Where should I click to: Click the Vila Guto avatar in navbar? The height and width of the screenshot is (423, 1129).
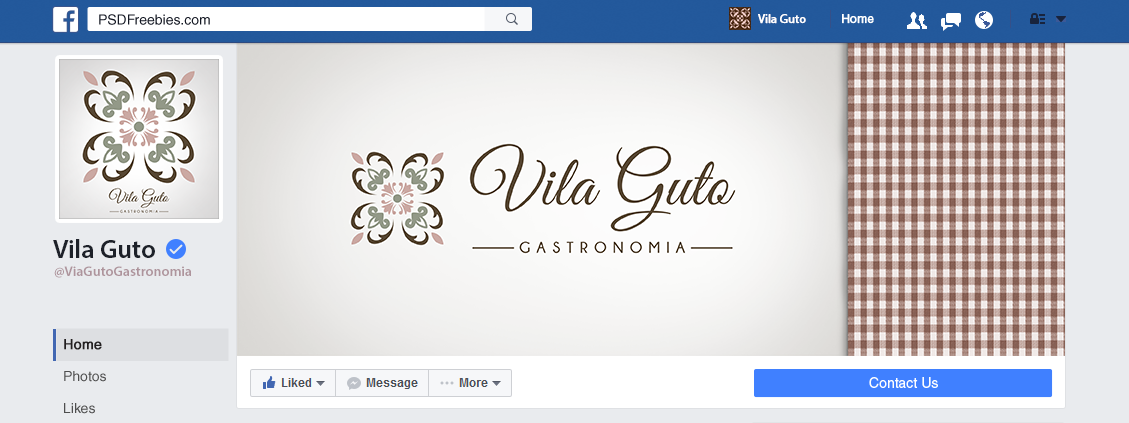pos(739,19)
